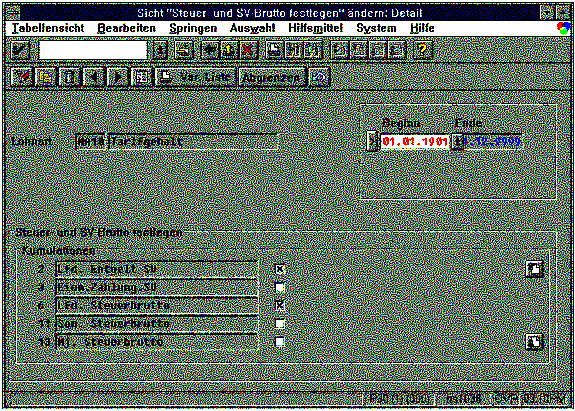Click the Abgrenzen button

(x=272, y=77)
